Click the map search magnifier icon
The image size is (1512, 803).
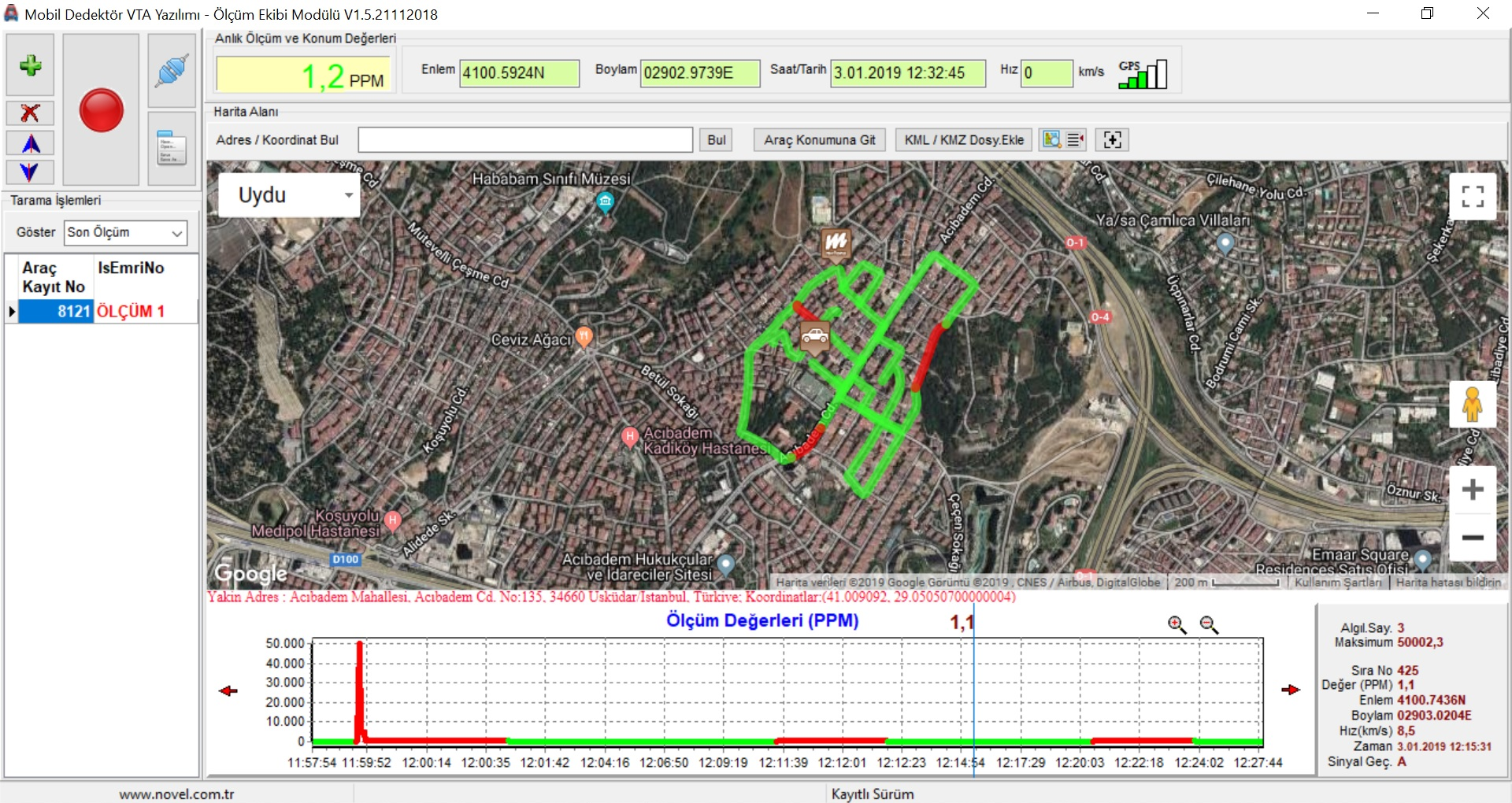[x=1051, y=139]
